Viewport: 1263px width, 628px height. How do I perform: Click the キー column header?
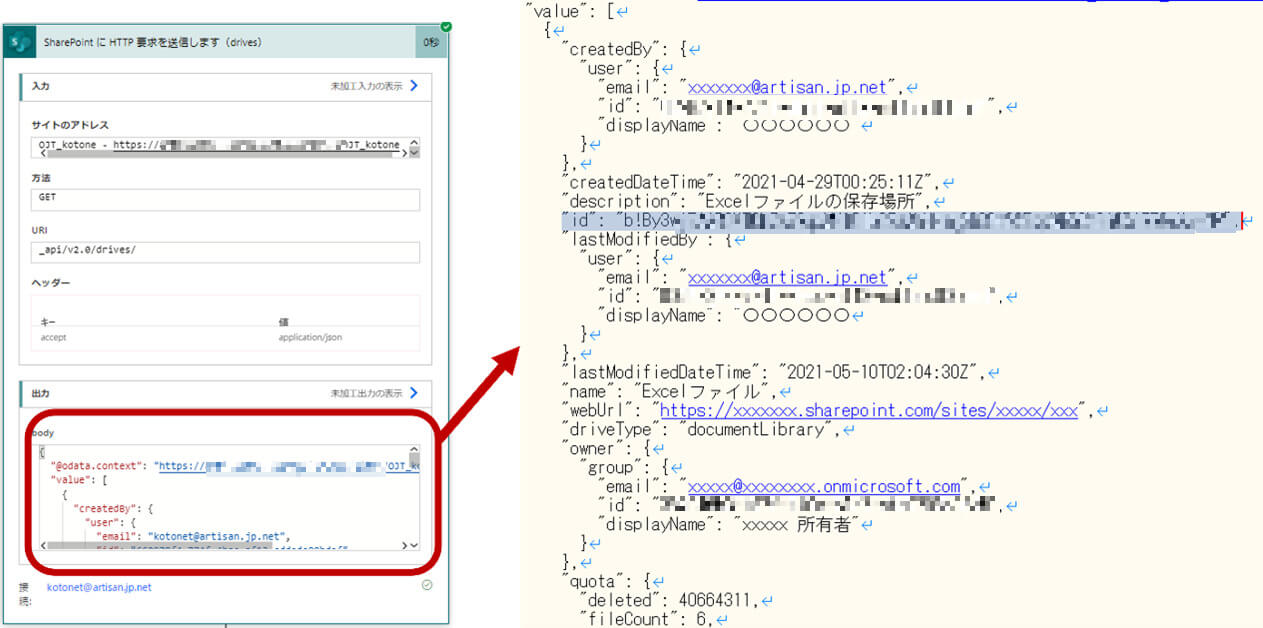(47, 322)
